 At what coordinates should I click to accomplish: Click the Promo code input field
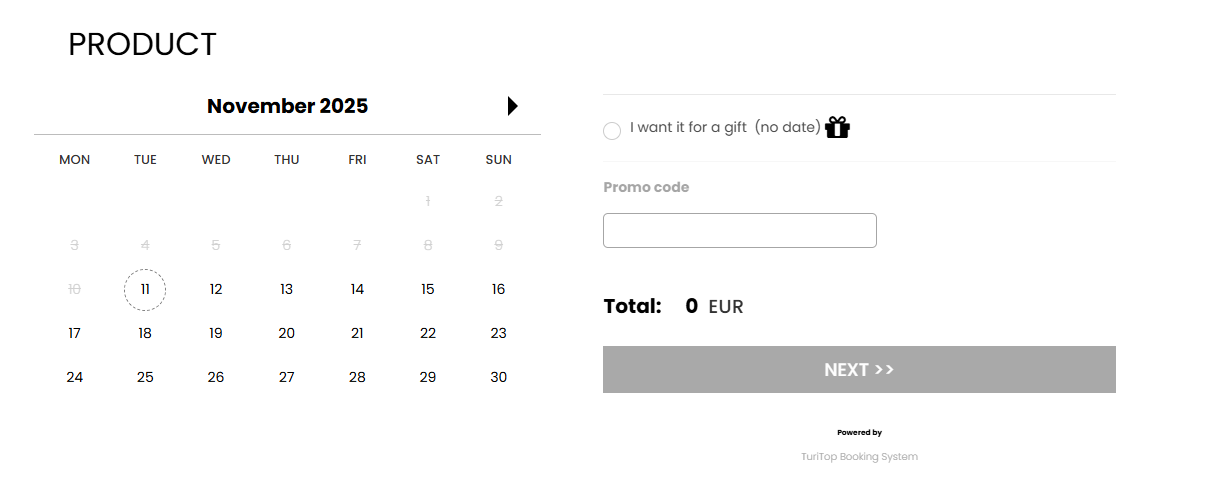[x=739, y=230]
